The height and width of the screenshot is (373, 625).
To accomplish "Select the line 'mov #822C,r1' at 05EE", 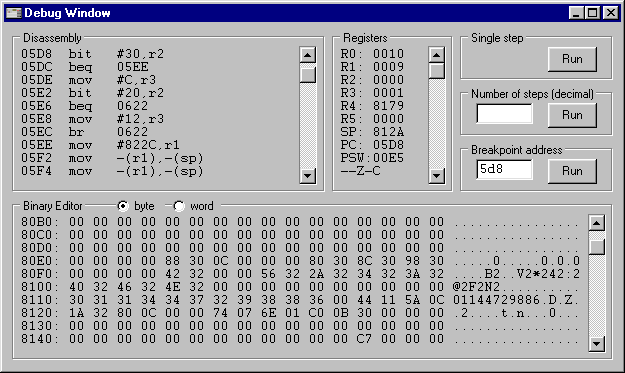I will pyautogui.click(x=100, y=145).
